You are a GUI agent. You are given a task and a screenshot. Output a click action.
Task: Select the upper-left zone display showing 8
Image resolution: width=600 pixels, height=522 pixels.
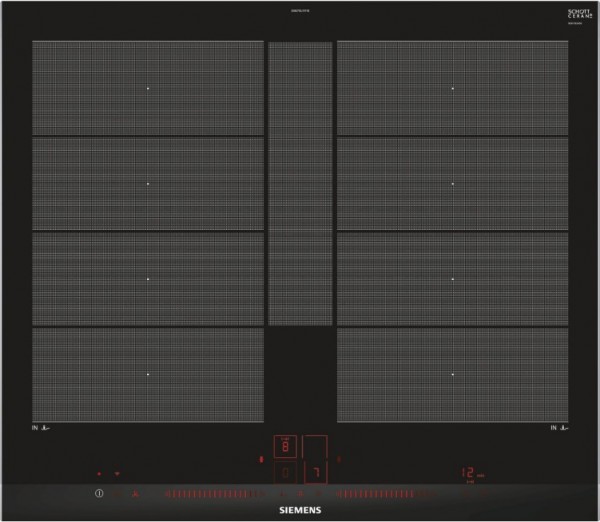pyautogui.click(x=285, y=446)
